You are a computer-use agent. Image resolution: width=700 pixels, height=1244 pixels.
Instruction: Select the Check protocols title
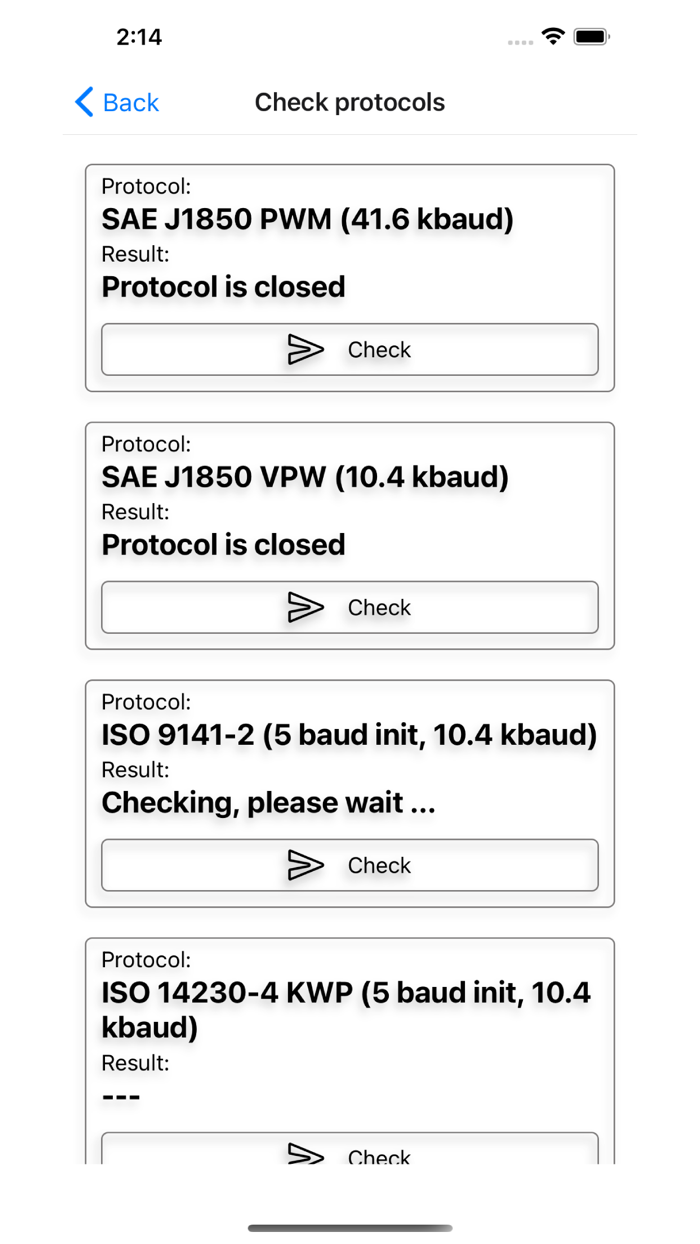[x=349, y=102]
